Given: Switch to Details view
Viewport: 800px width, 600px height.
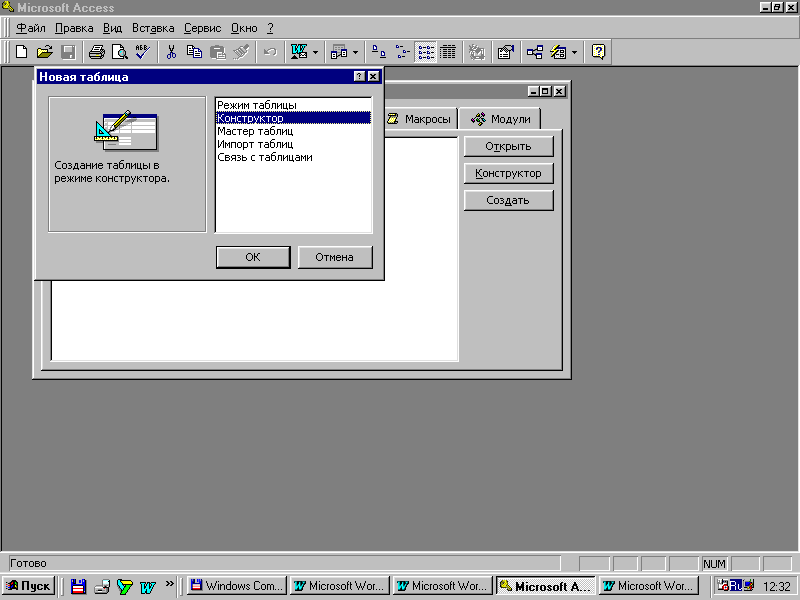Looking at the screenshot, I should [x=448, y=52].
